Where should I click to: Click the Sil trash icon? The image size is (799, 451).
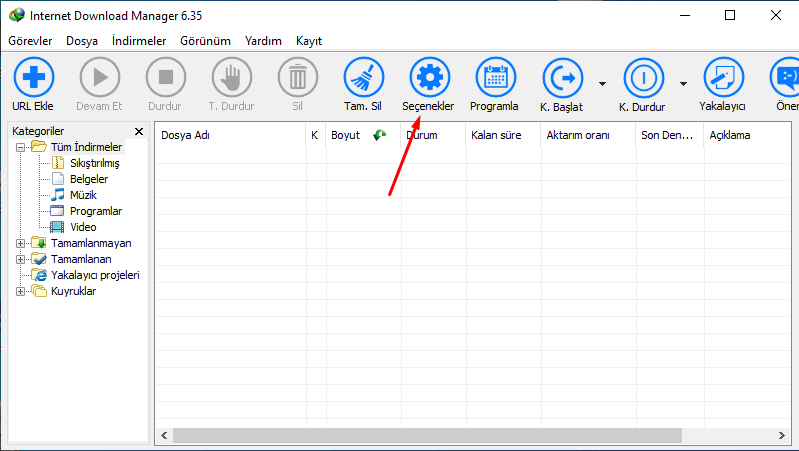coord(298,77)
